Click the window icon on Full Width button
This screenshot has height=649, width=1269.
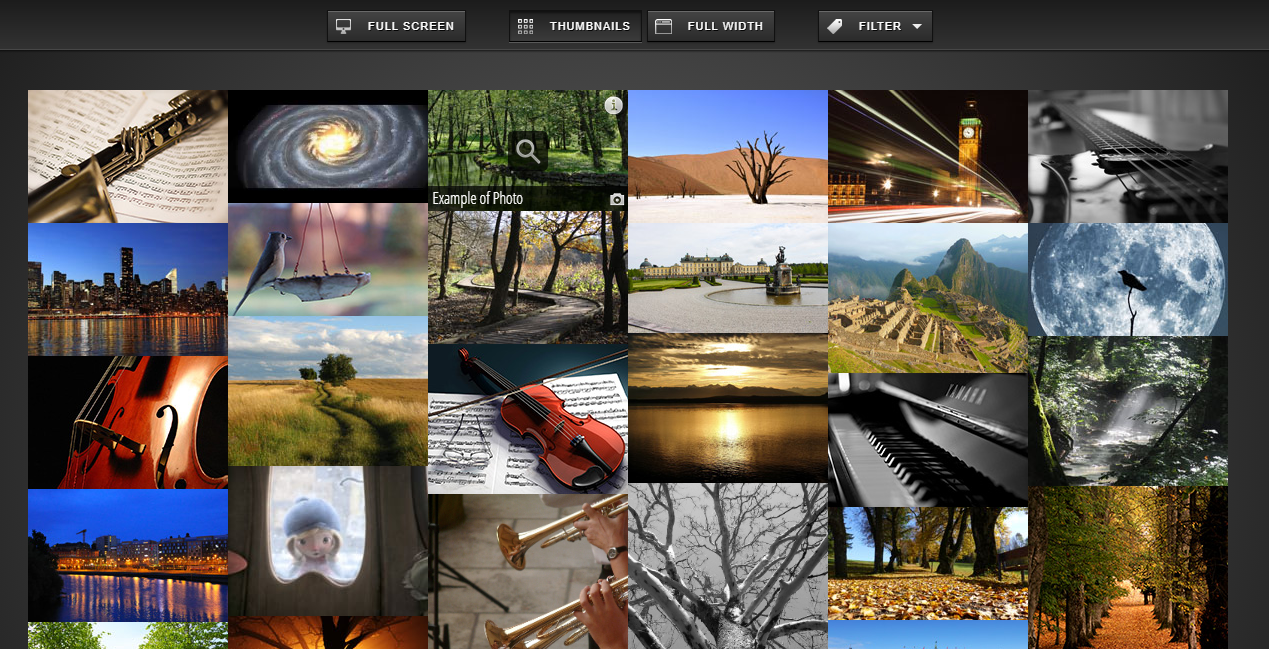click(663, 26)
